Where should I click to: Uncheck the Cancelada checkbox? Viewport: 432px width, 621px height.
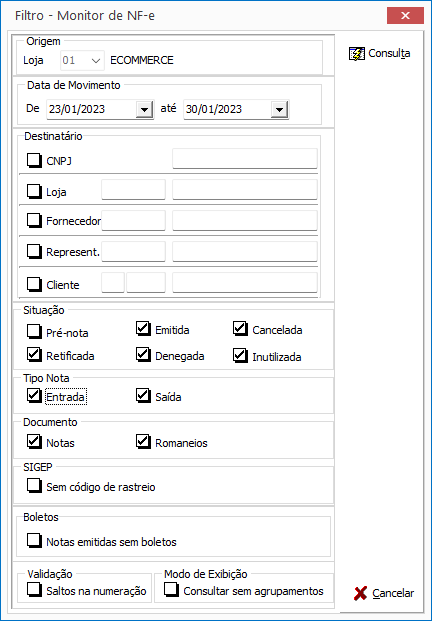click(x=240, y=329)
